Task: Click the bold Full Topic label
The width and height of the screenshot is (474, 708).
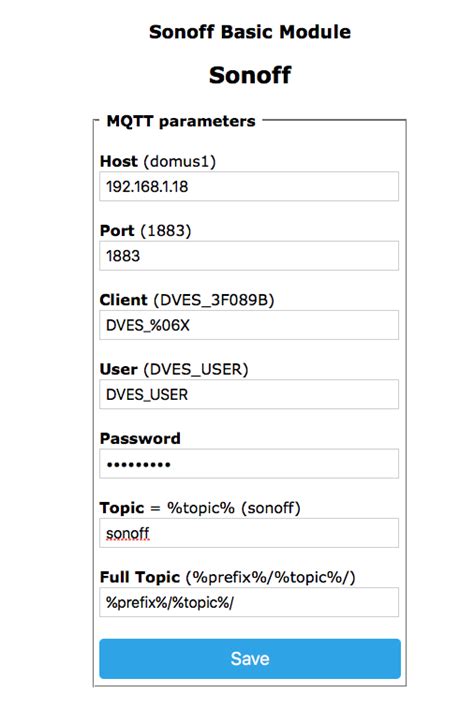Action: point(140,577)
